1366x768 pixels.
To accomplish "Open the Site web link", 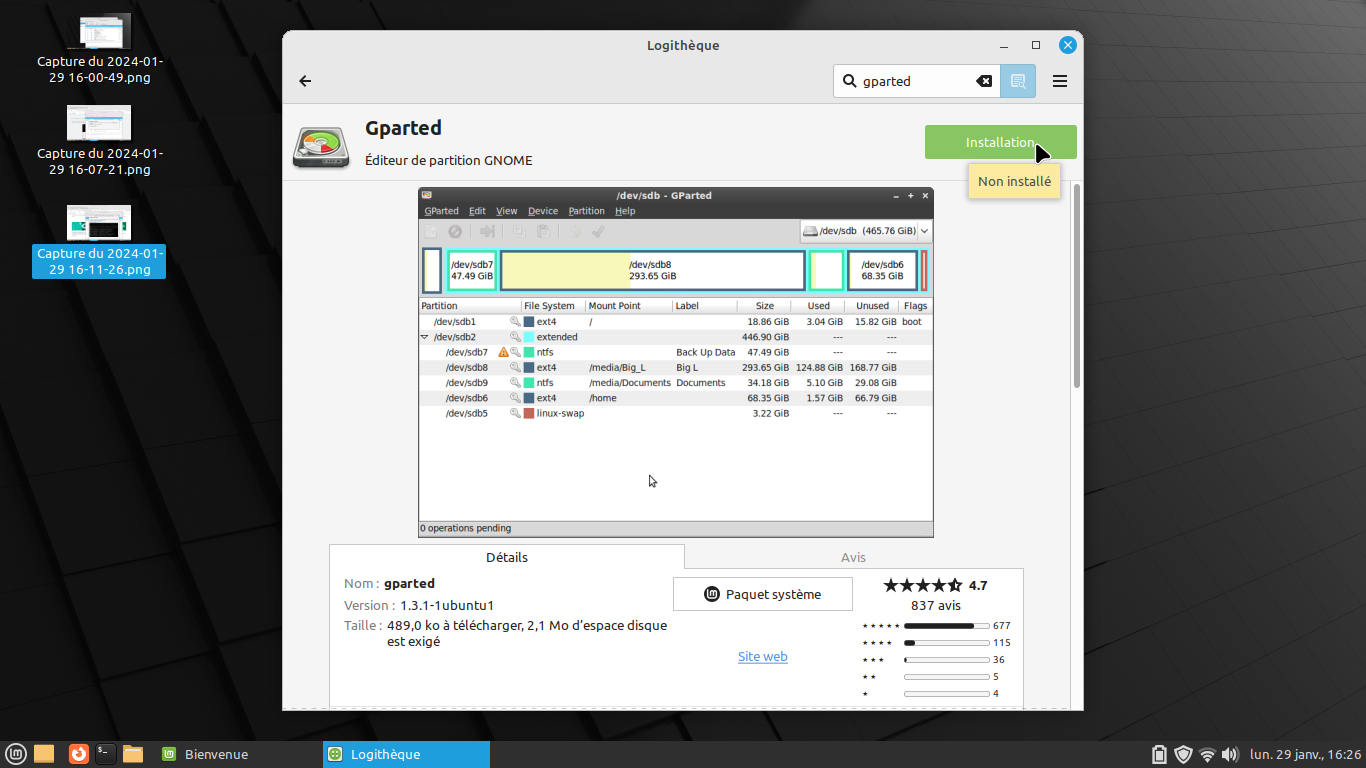I will pyautogui.click(x=763, y=657).
